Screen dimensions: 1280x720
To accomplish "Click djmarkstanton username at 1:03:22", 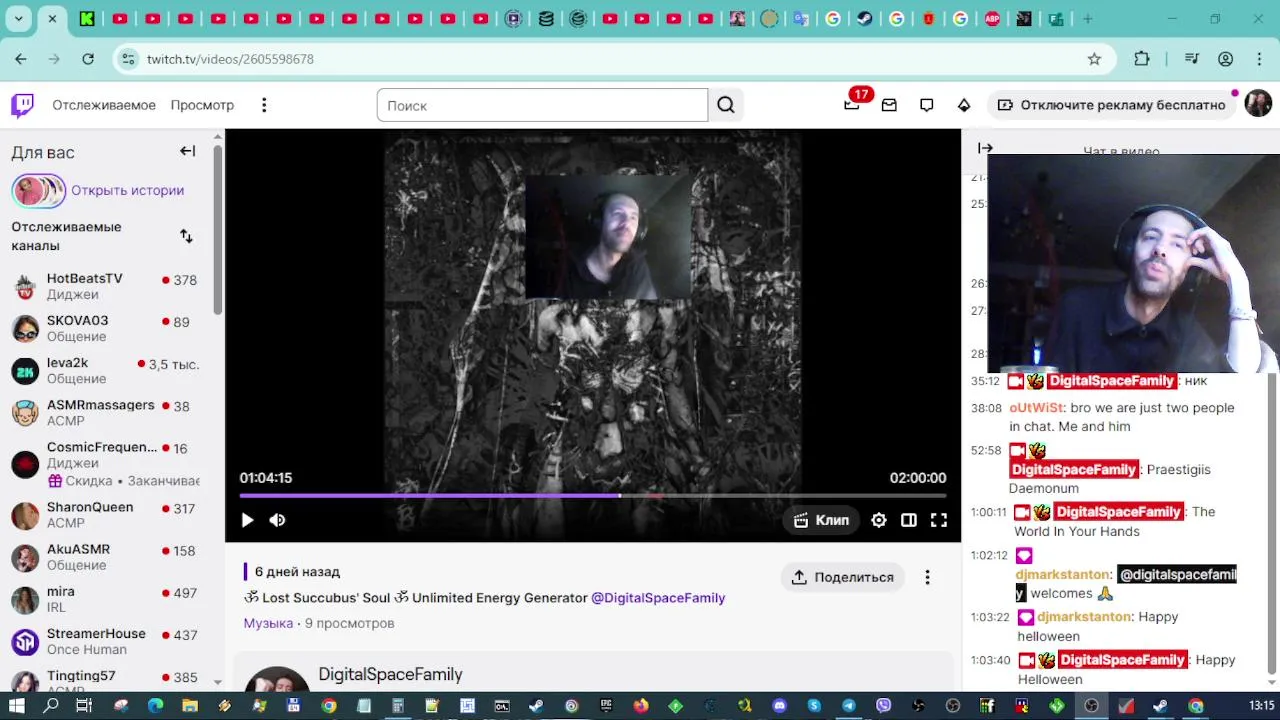I will pos(1084,617).
